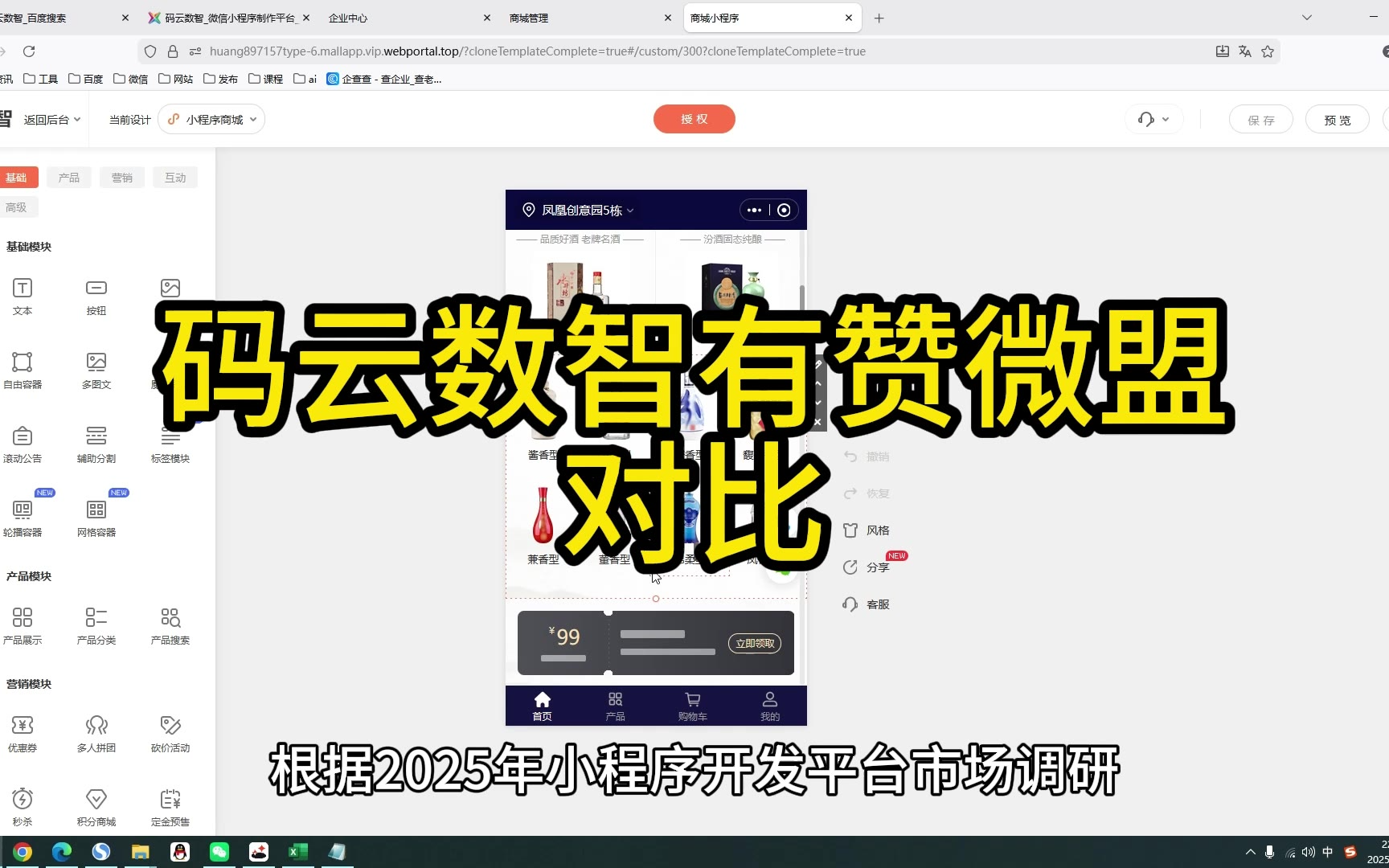Expand the 凤凰创意园5栋 location selector
Viewport: 1389px width, 868px height.
[x=580, y=211]
